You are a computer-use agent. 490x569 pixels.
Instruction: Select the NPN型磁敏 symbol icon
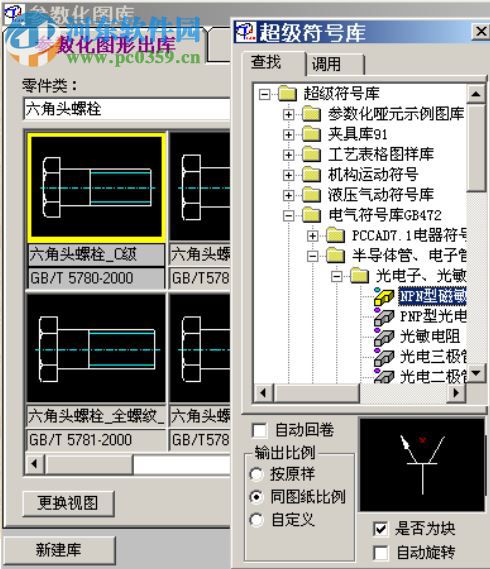pyautogui.click(x=384, y=296)
